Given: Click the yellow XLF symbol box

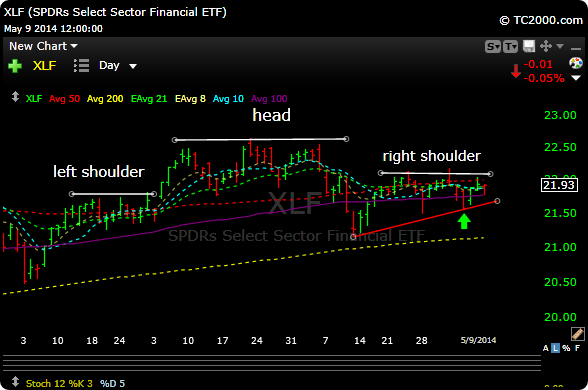Looking at the screenshot, I should tap(44, 66).
